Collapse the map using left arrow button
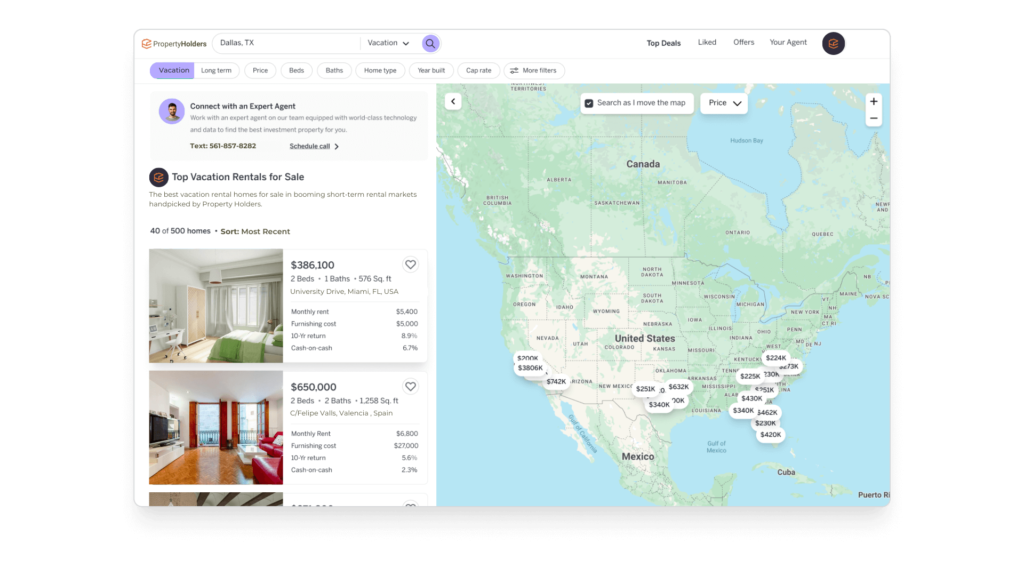The image size is (1024, 576). click(x=453, y=101)
